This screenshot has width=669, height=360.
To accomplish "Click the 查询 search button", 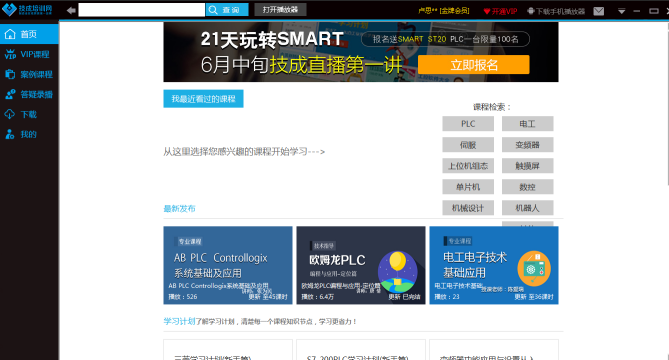I will (227, 10).
